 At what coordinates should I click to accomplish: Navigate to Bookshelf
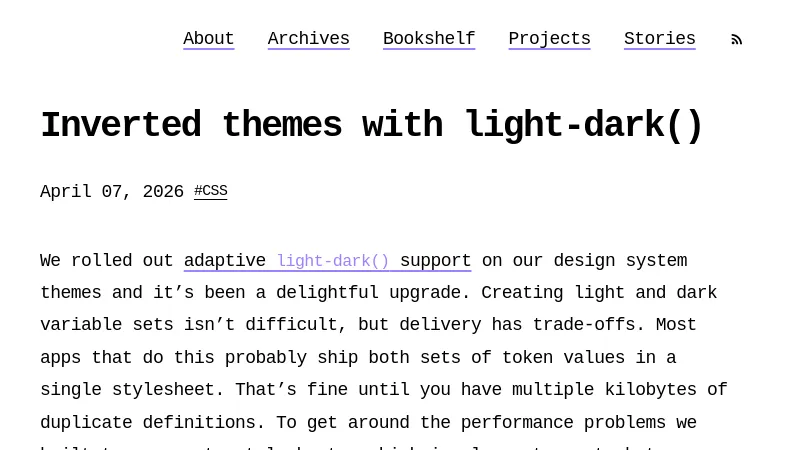[x=428, y=39]
